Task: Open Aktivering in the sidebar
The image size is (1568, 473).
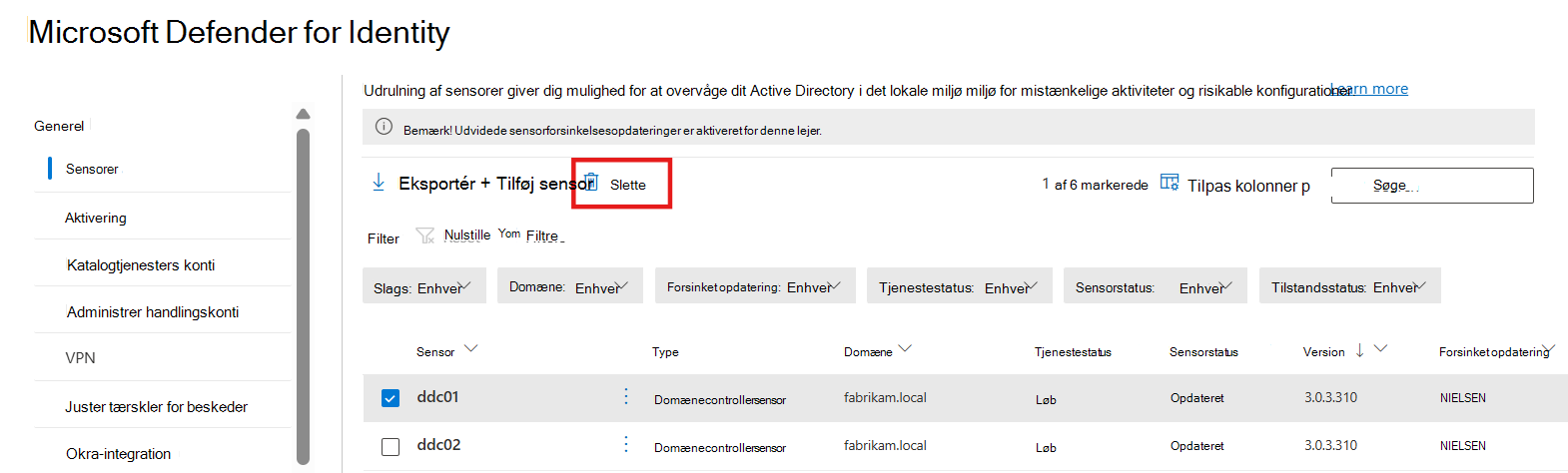Action: 96,218
